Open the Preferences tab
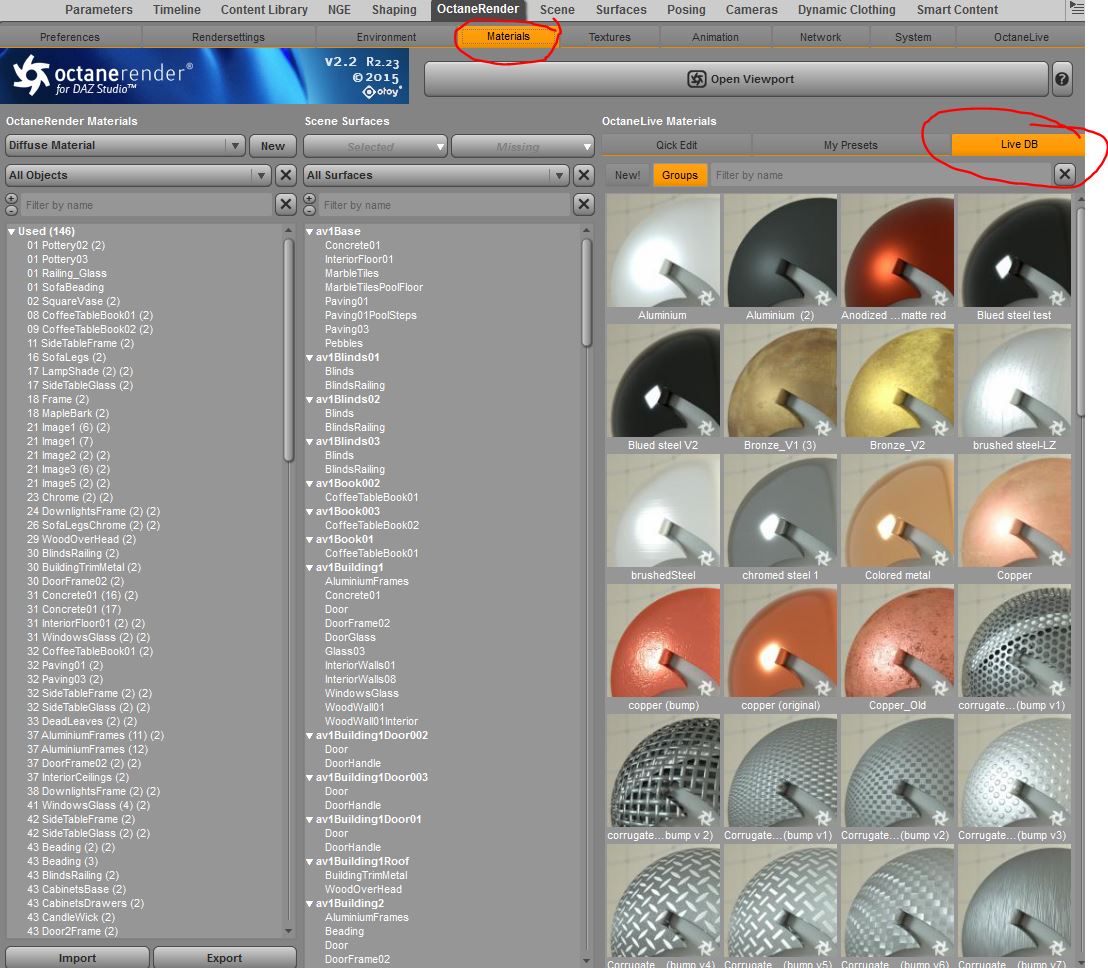The width and height of the screenshot is (1108, 968). pos(70,37)
